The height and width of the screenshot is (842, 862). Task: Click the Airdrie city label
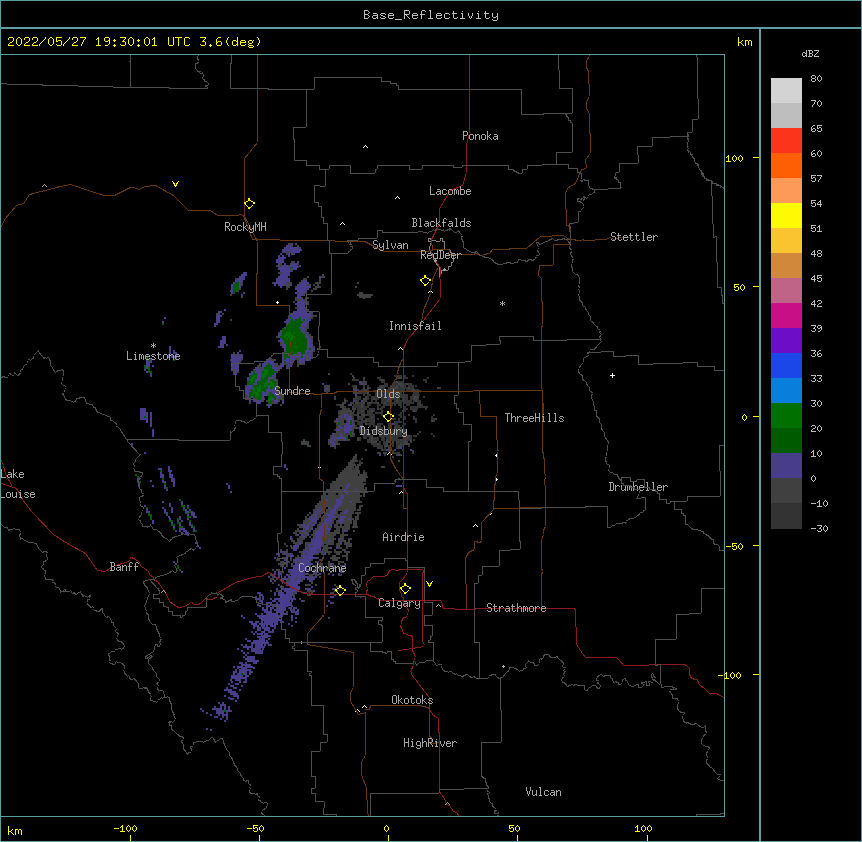coord(403,537)
